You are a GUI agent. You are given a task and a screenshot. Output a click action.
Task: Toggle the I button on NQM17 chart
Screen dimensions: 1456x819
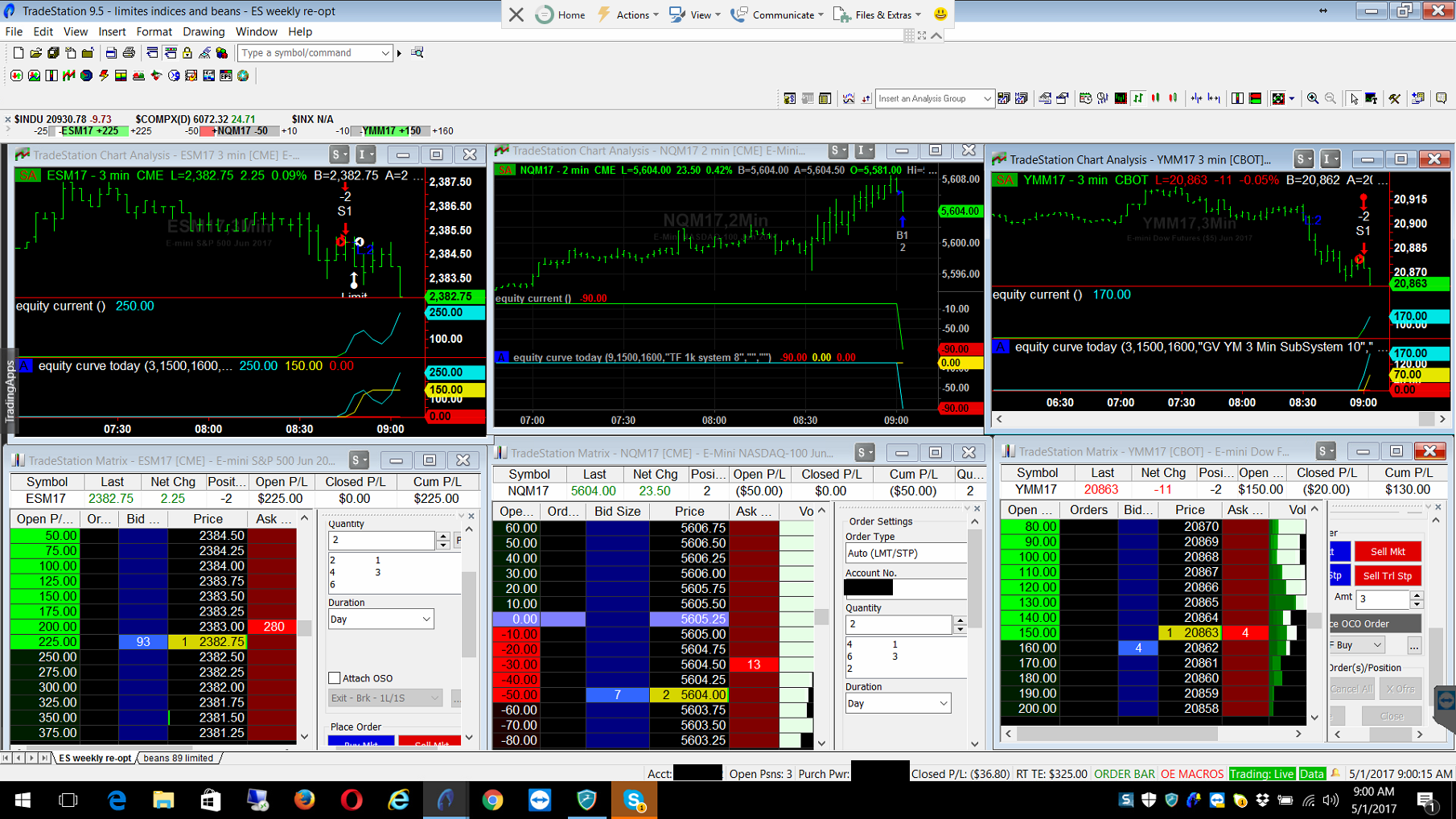click(x=865, y=150)
